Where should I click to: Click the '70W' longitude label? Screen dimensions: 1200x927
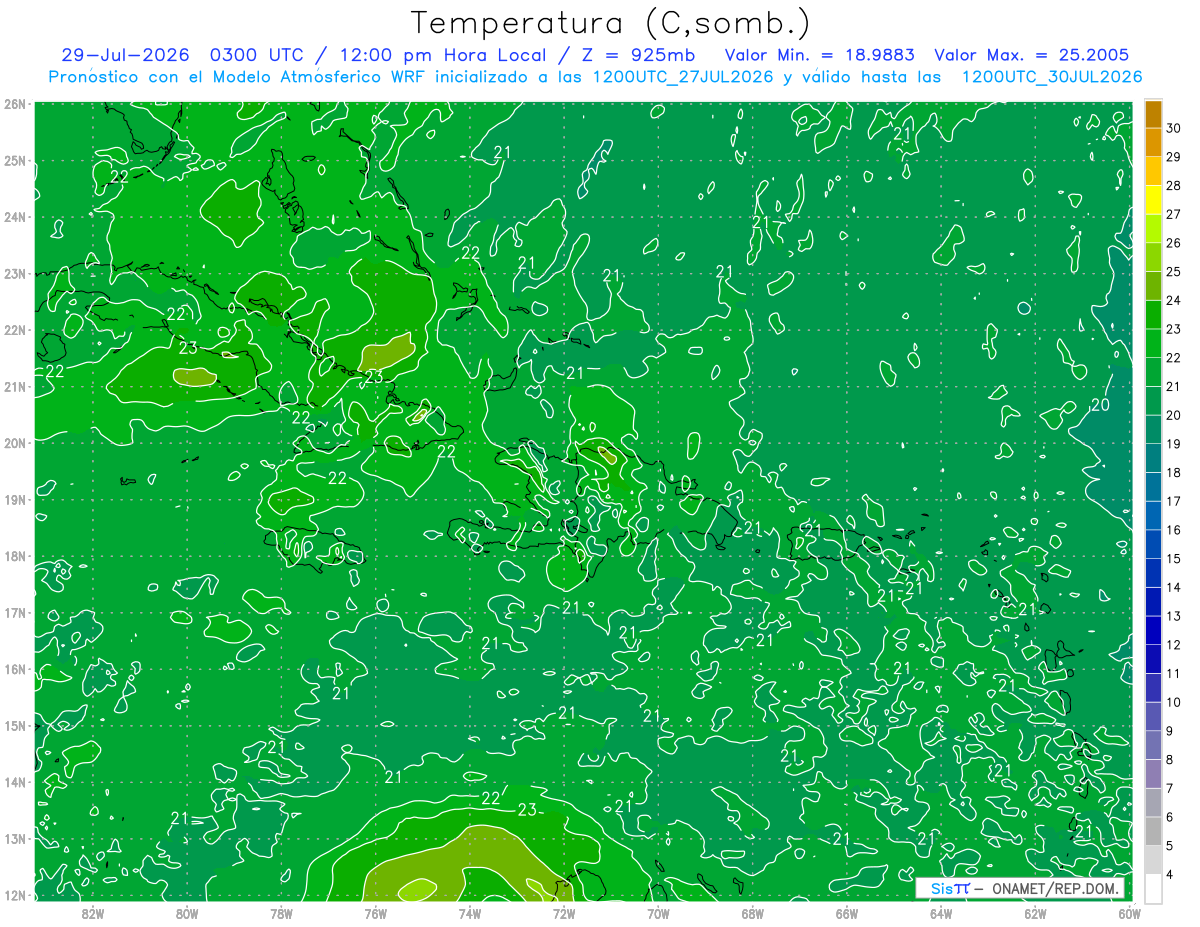click(658, 912)
